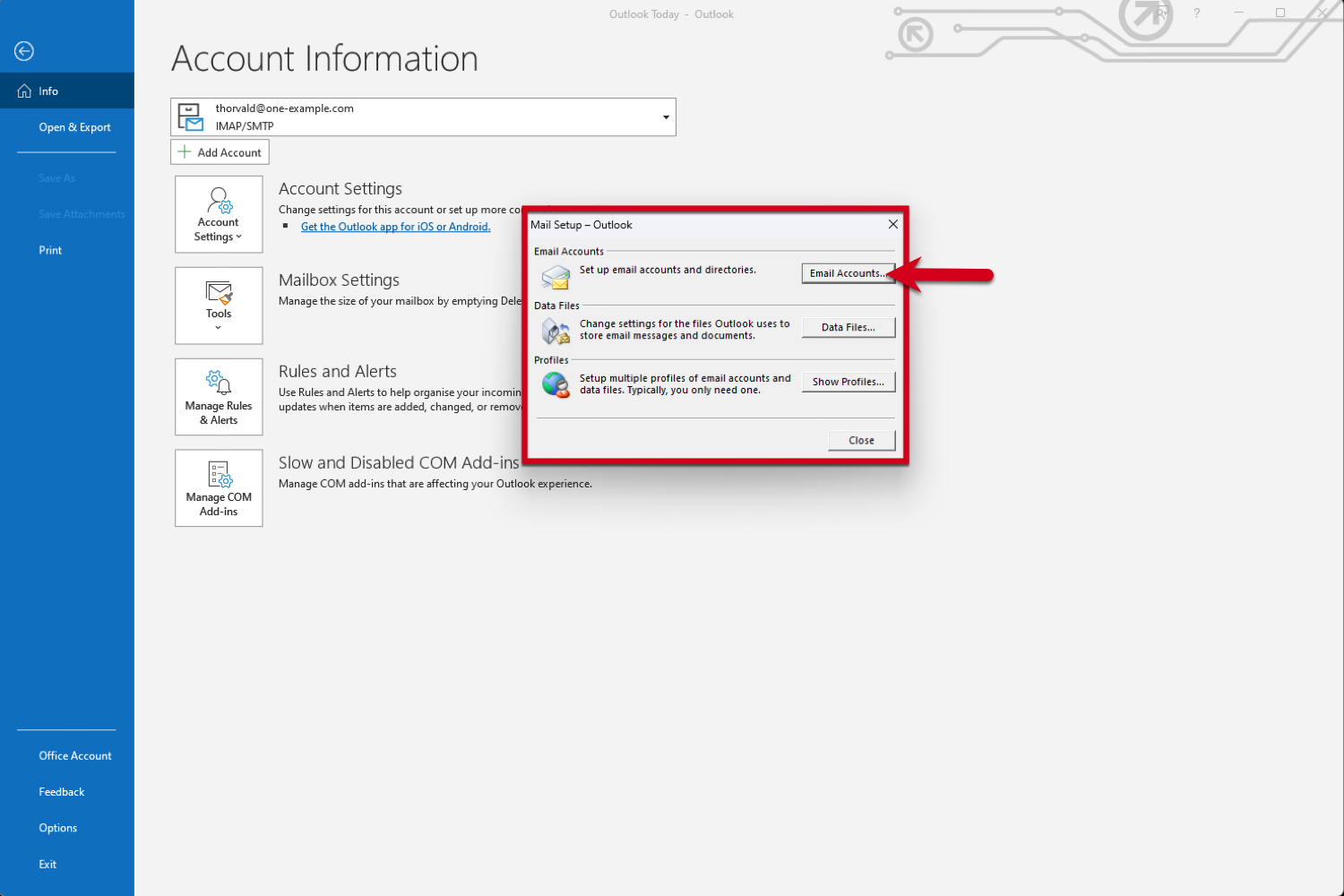The image size is (1344, 896).
Task: Click the back arrow to leave backstage view
Action: coord(23,51)
